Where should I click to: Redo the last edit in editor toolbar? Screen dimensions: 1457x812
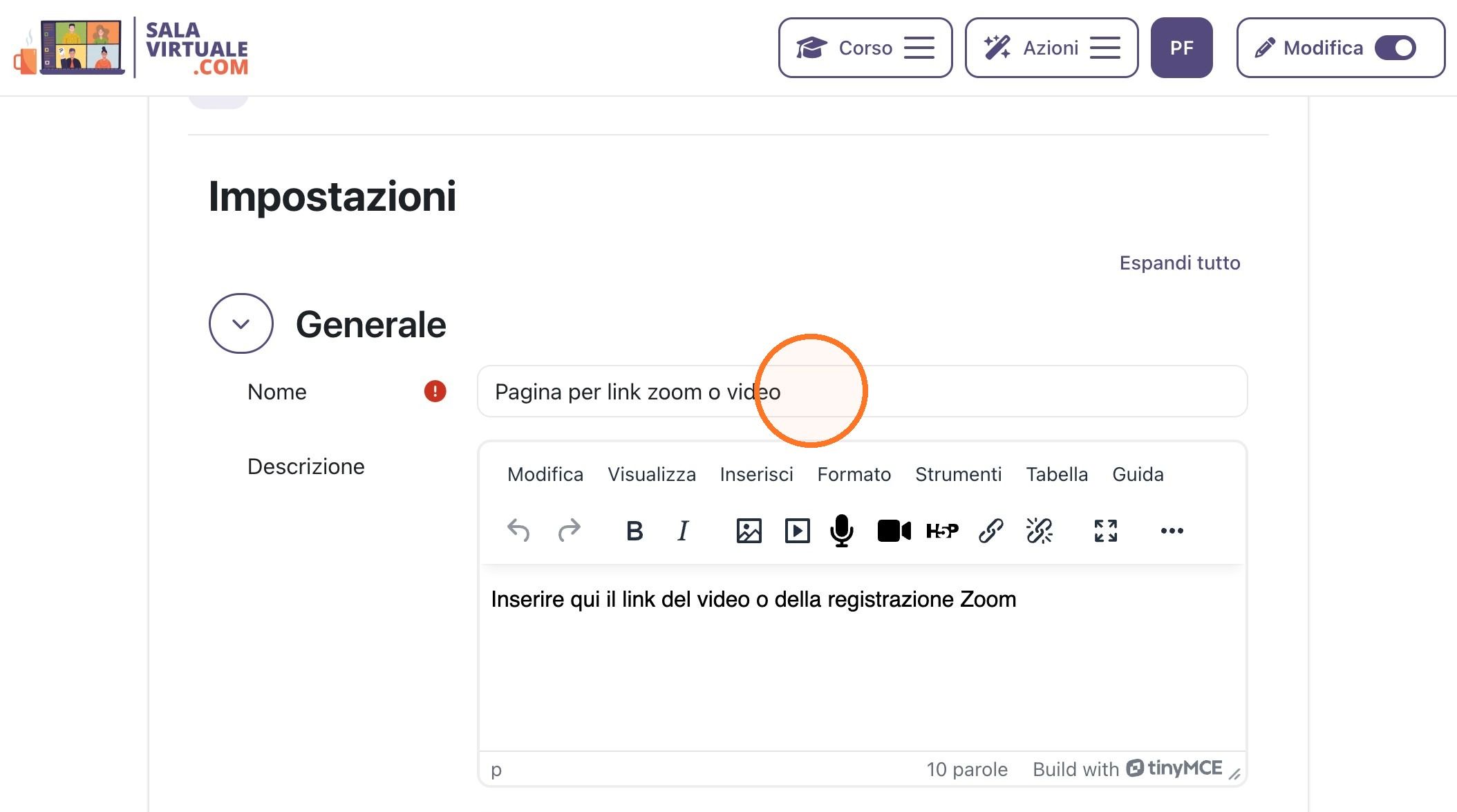[569, 531]
